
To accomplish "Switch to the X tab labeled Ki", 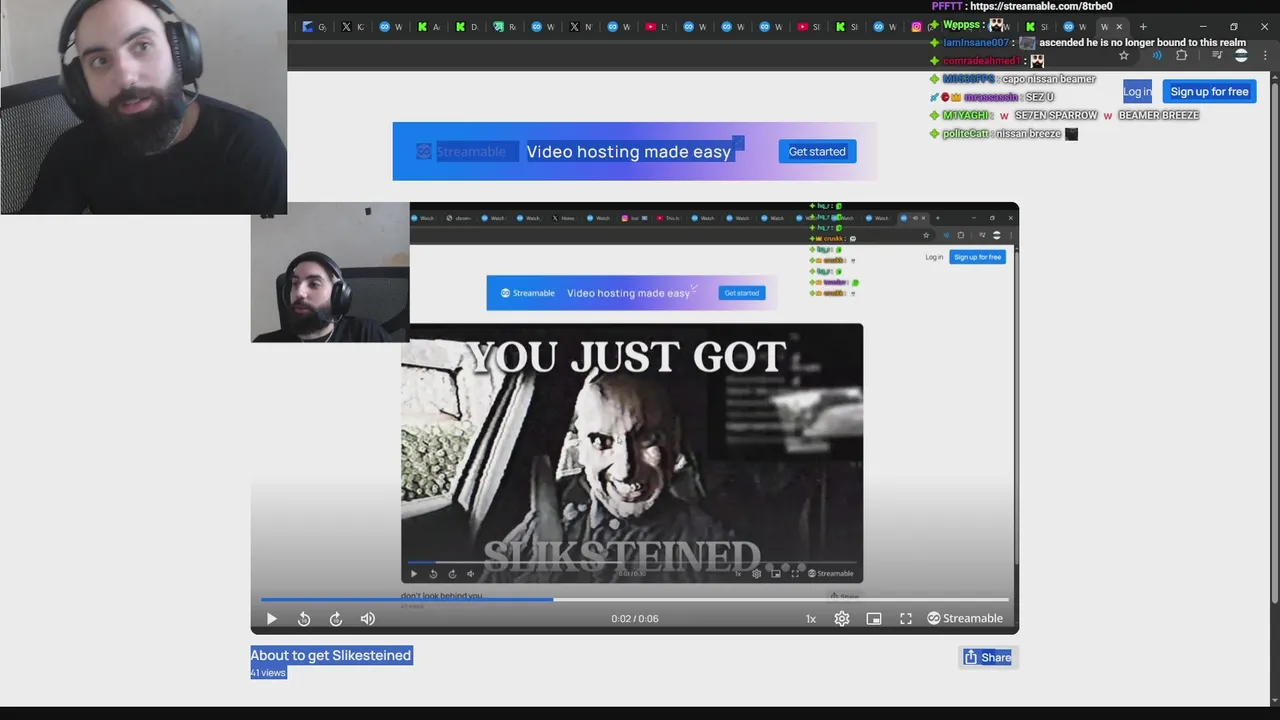I will [x=353, y=27].
